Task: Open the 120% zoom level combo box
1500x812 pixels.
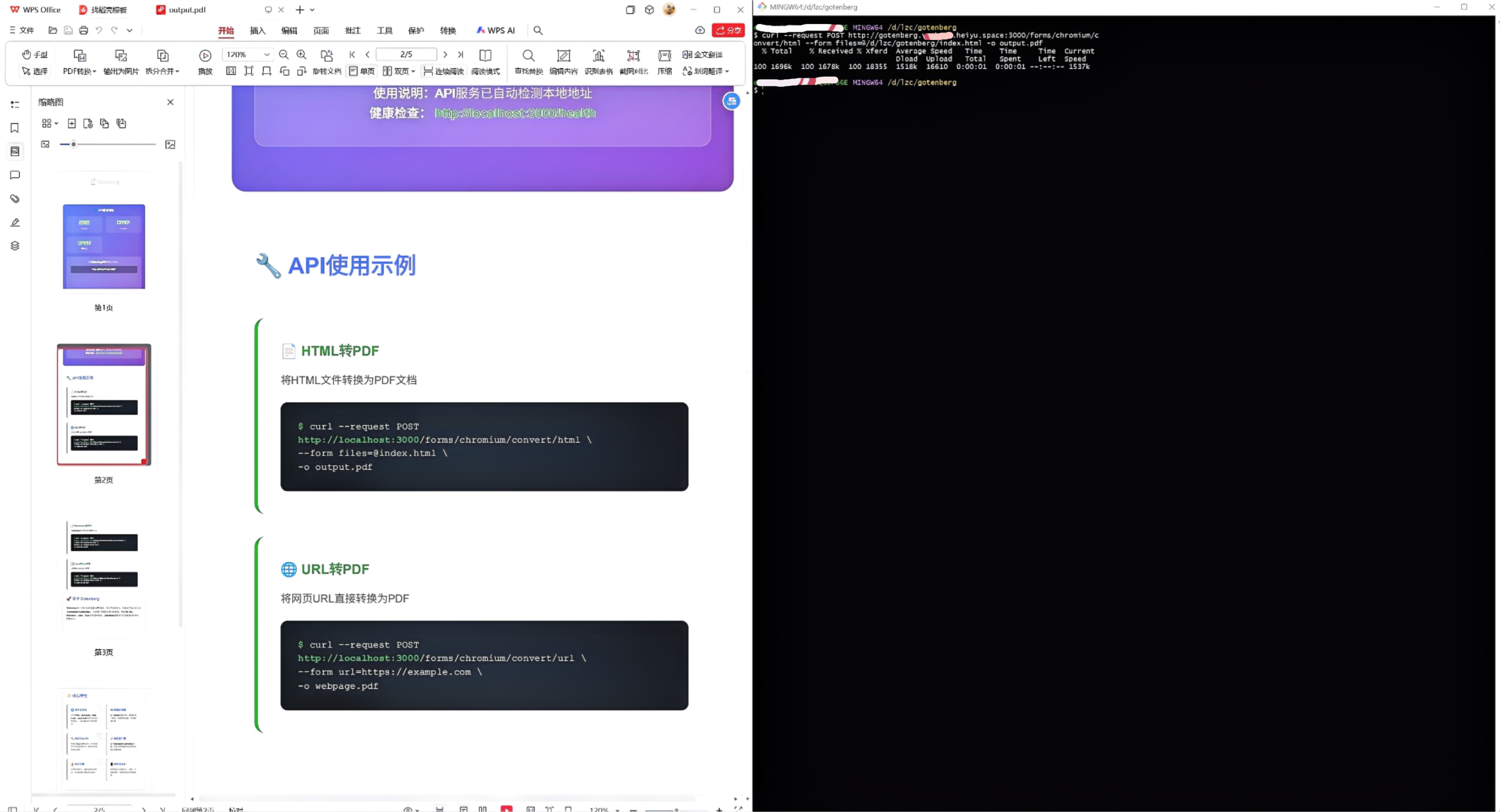Action: [x=247, y=55]
